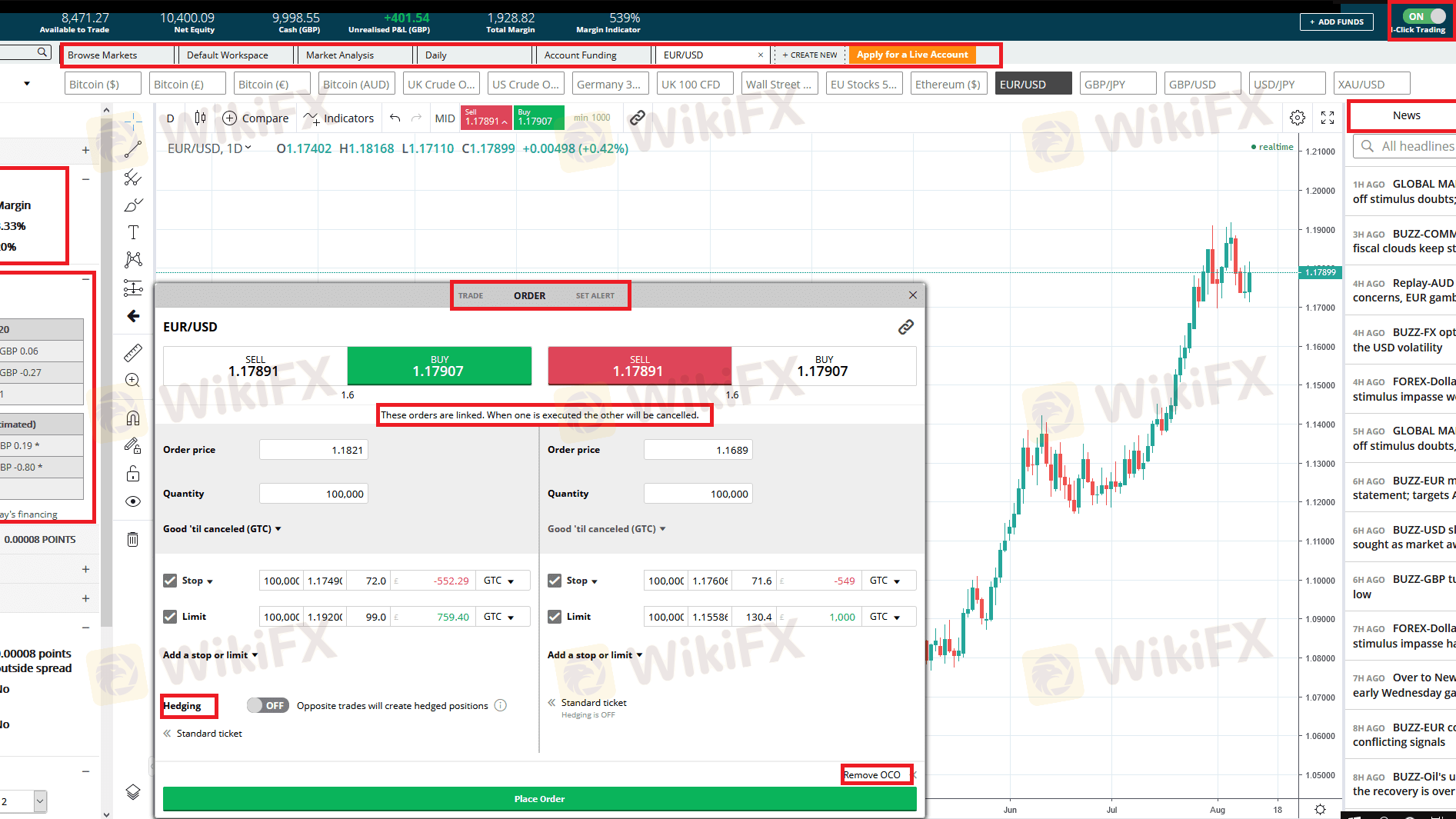Open the Indicators menu
The height and width of the screenshot is (819, 1456).
(338, 118)
